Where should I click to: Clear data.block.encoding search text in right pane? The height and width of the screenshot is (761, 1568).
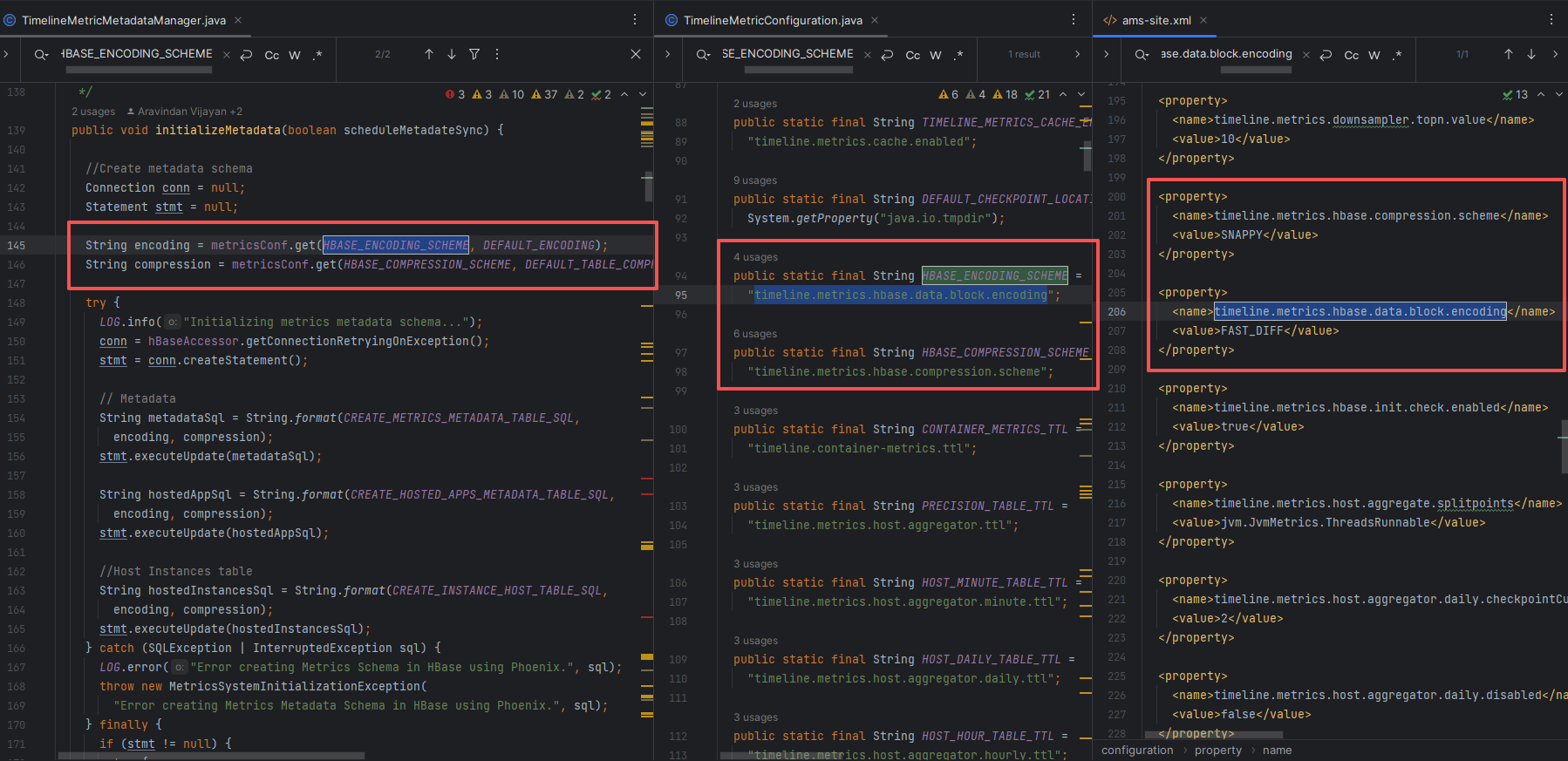point(1306,55)
